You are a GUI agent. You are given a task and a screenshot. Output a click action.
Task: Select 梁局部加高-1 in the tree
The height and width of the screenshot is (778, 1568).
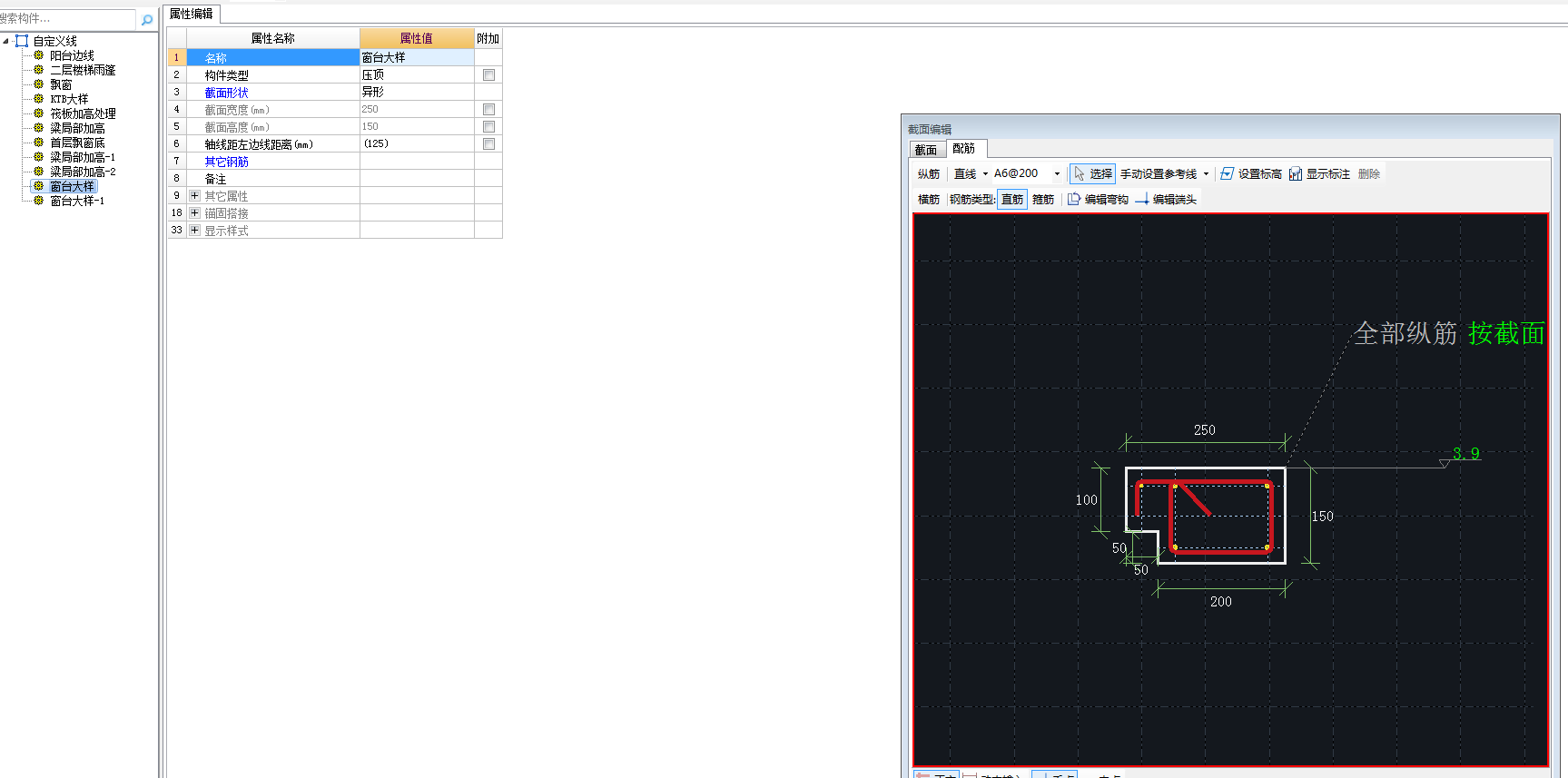coord(83,157)
